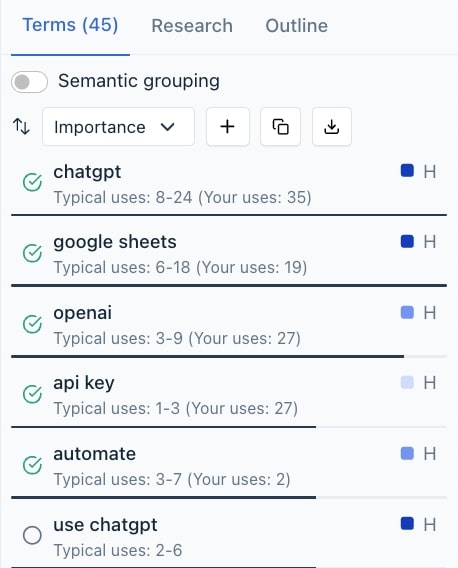Open the Research tab
This screenshot has width=458, height=568.
(x=192, y=26)
